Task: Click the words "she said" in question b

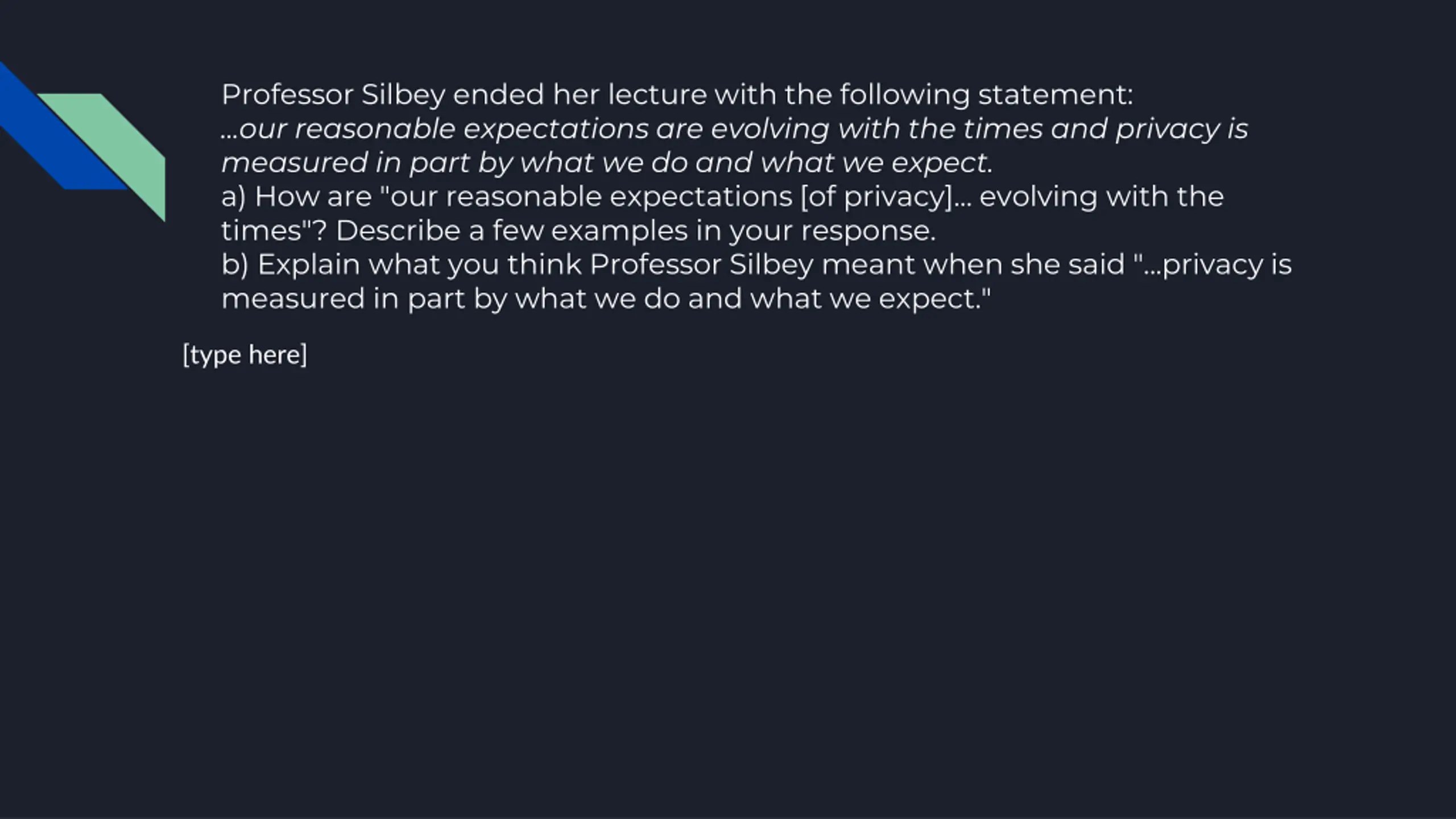Action: click(1068, 265)
